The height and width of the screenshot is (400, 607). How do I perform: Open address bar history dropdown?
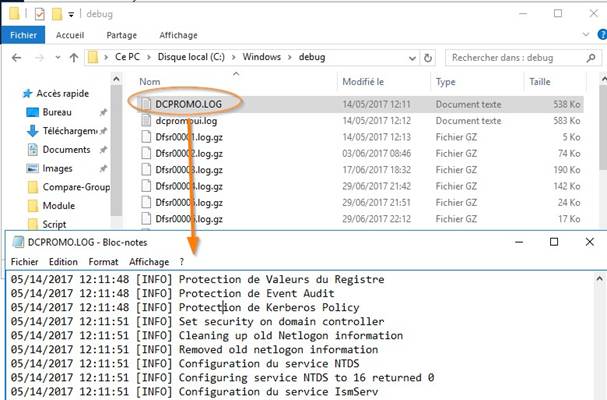tap(412, 58)
